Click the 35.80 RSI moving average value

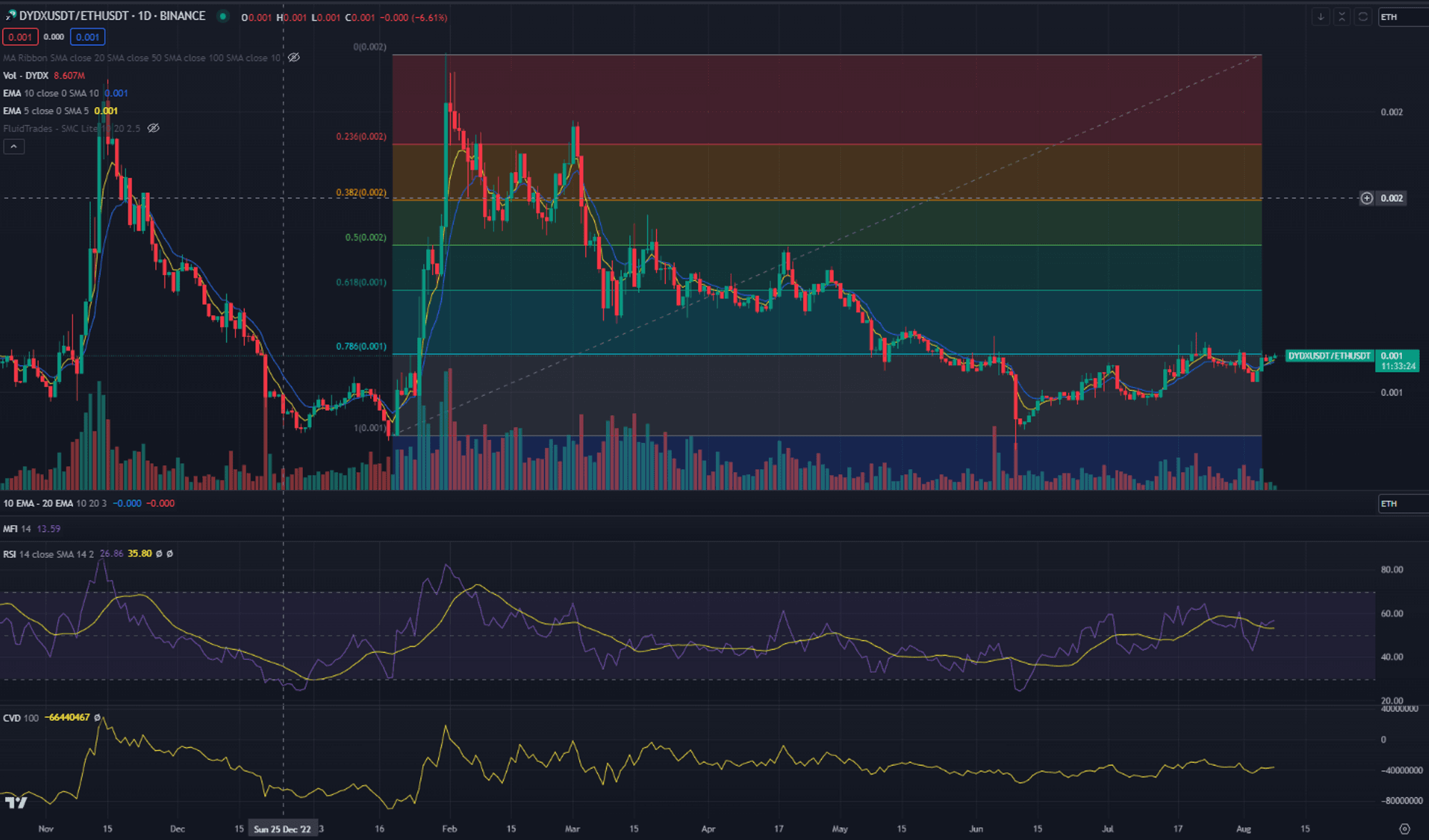[x=139, y=554]
